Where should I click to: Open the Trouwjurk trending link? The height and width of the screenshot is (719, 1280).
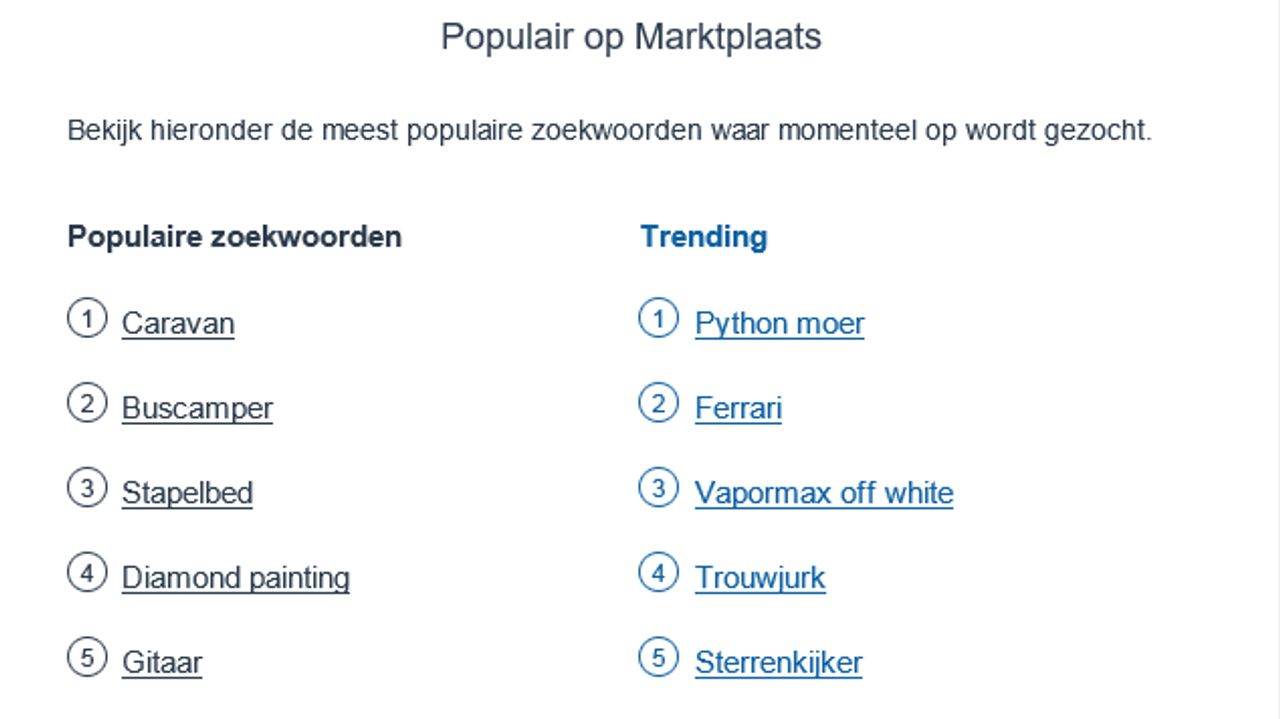pos(760,578)
